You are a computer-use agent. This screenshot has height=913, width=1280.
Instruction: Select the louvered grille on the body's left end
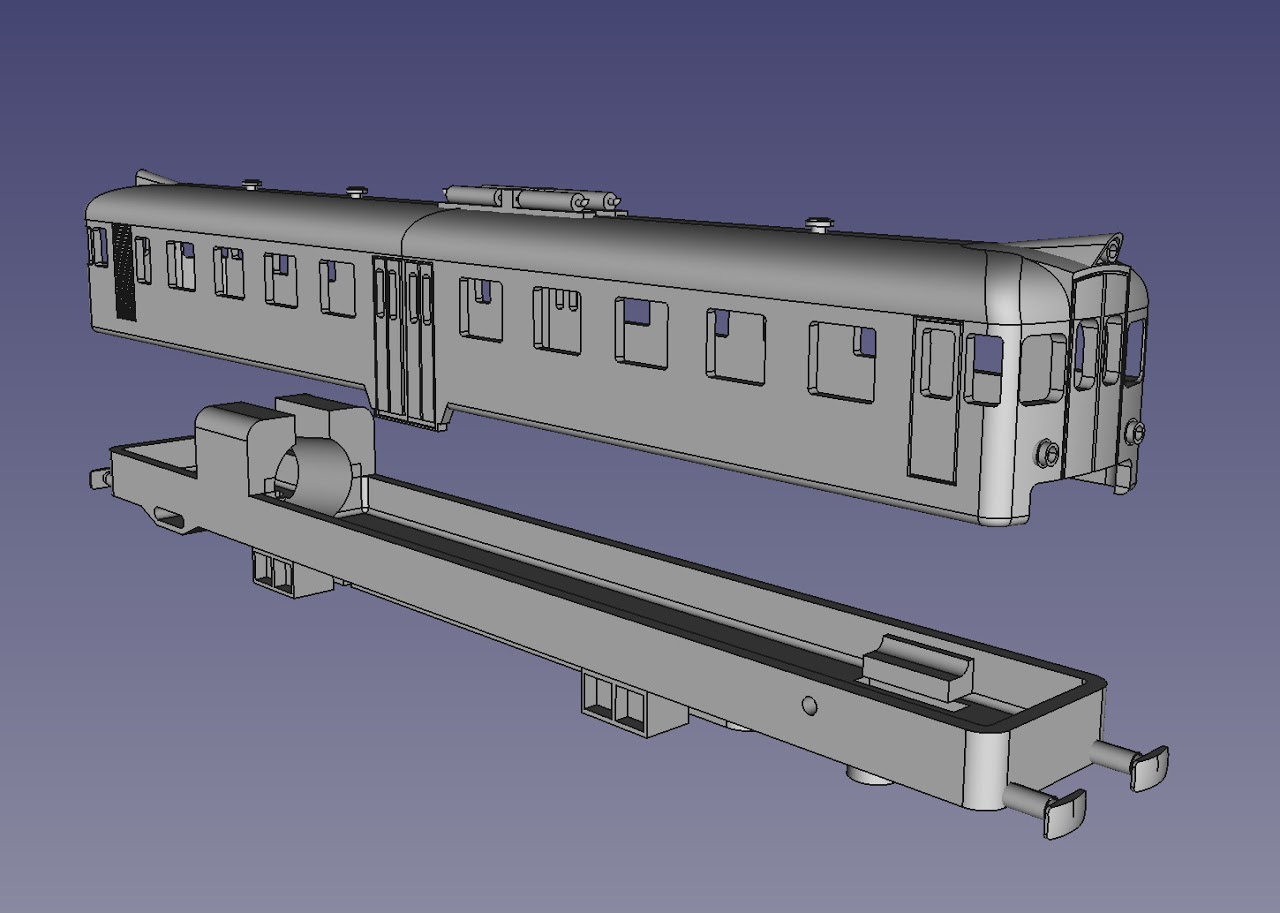click(x=124, y=272)
